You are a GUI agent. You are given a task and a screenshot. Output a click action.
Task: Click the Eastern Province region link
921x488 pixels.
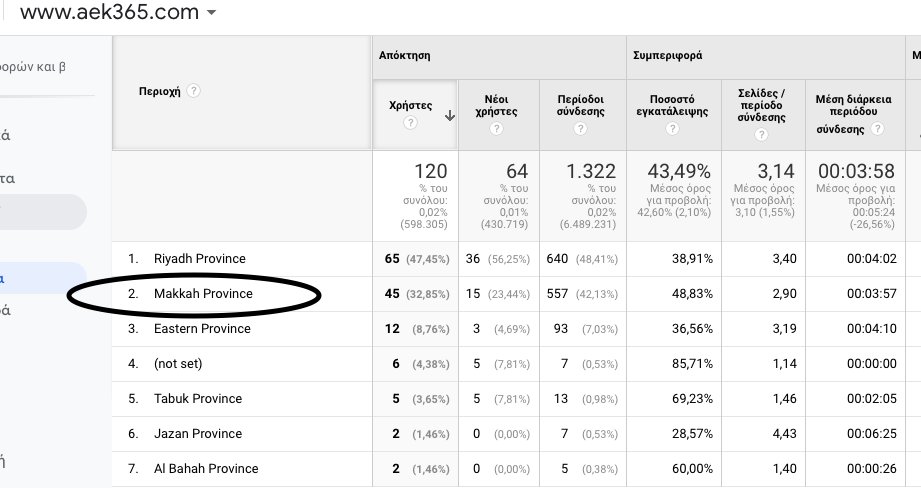[x=202, y=329]
